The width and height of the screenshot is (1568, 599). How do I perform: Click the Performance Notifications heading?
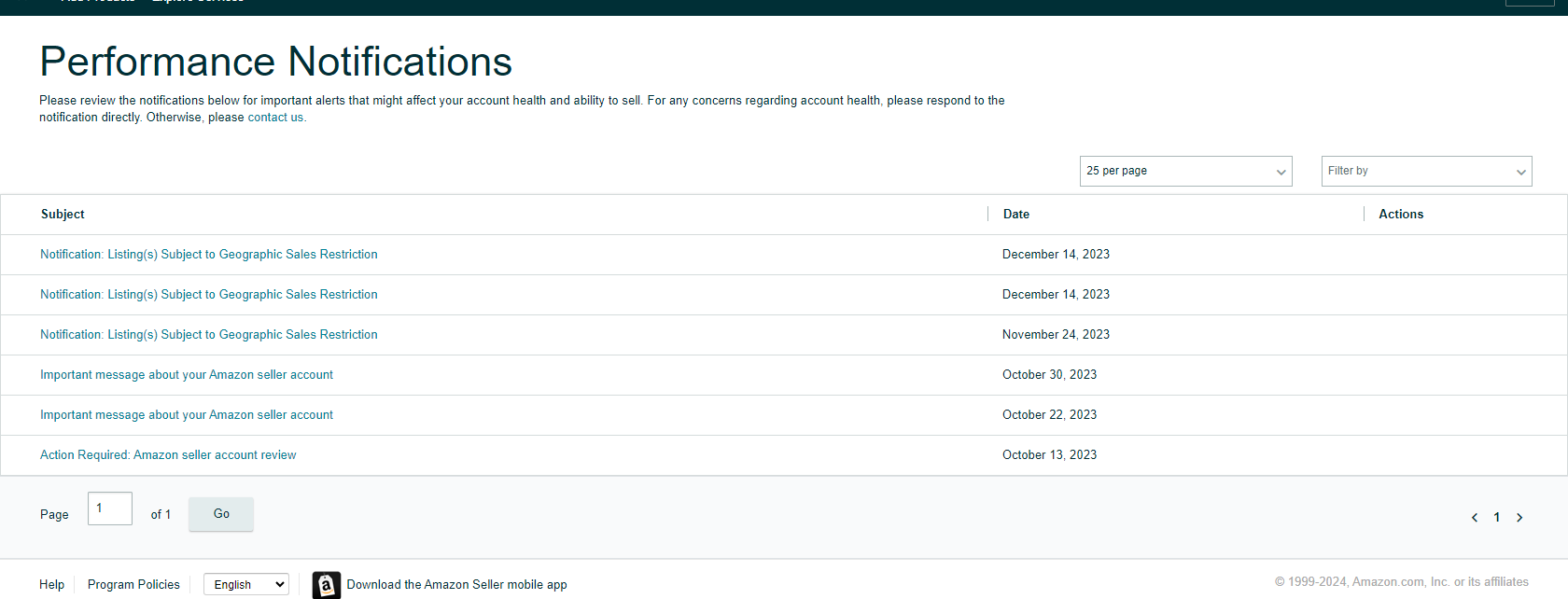276,63
